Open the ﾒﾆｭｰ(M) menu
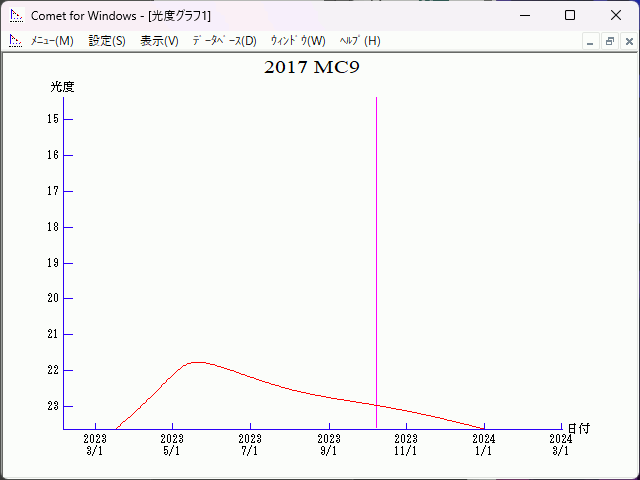 52,41
